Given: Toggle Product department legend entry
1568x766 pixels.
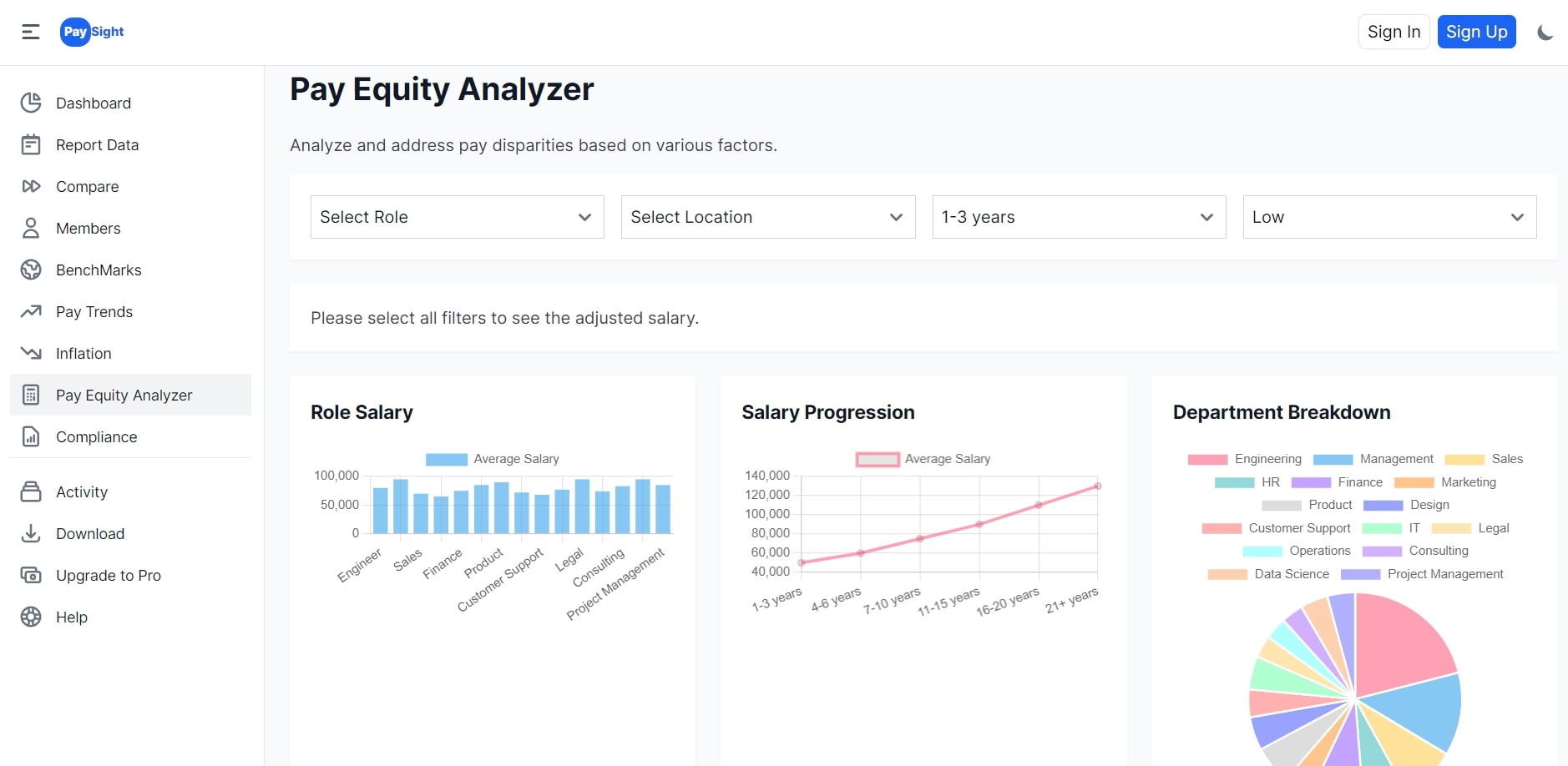Looking at the screenshot, I should (x=1307, y=505).
